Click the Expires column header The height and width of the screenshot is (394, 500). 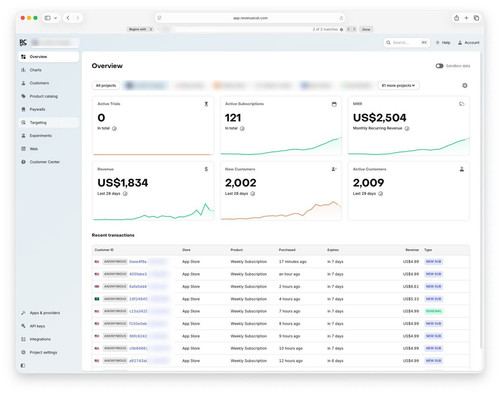[333, 250]
